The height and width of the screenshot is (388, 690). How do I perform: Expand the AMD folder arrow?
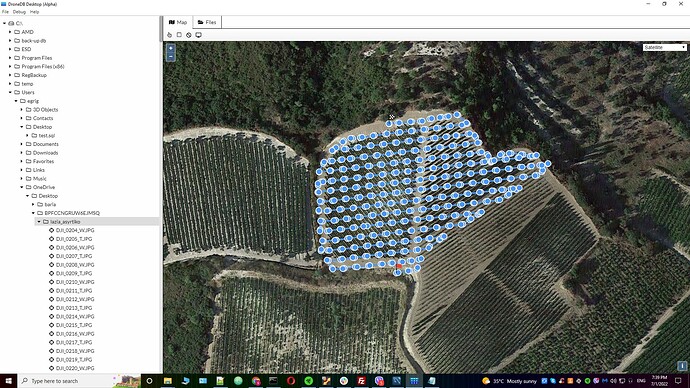tap(10, 32)
